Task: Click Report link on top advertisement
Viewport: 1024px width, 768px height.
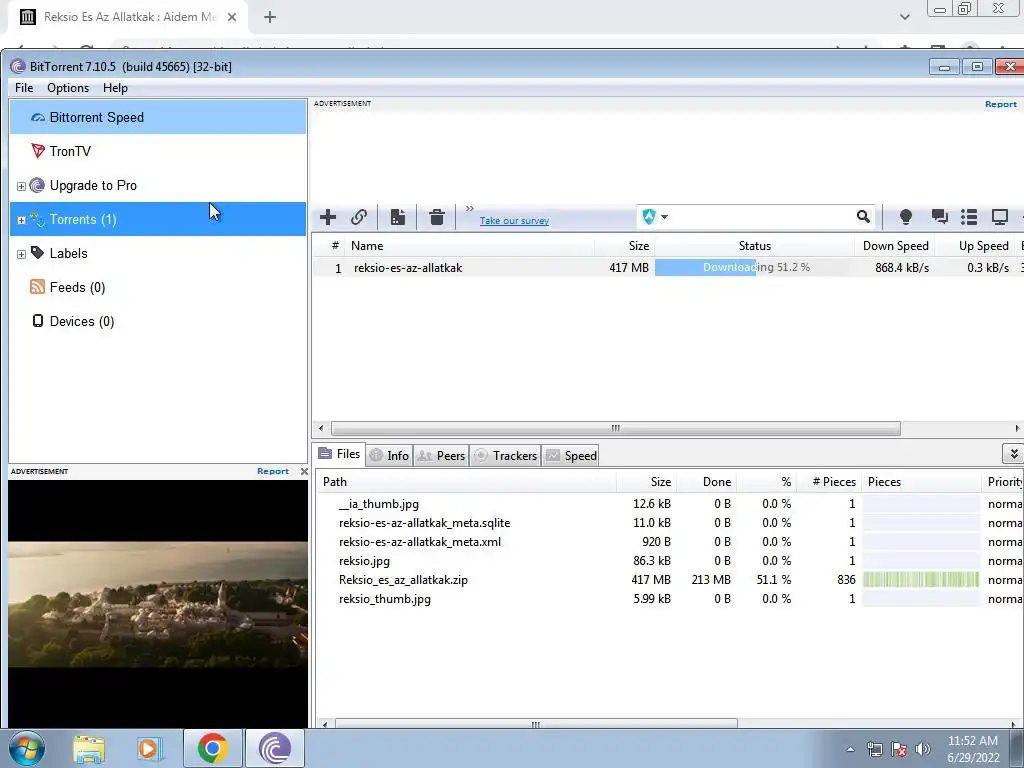Action: (1000, 104)
